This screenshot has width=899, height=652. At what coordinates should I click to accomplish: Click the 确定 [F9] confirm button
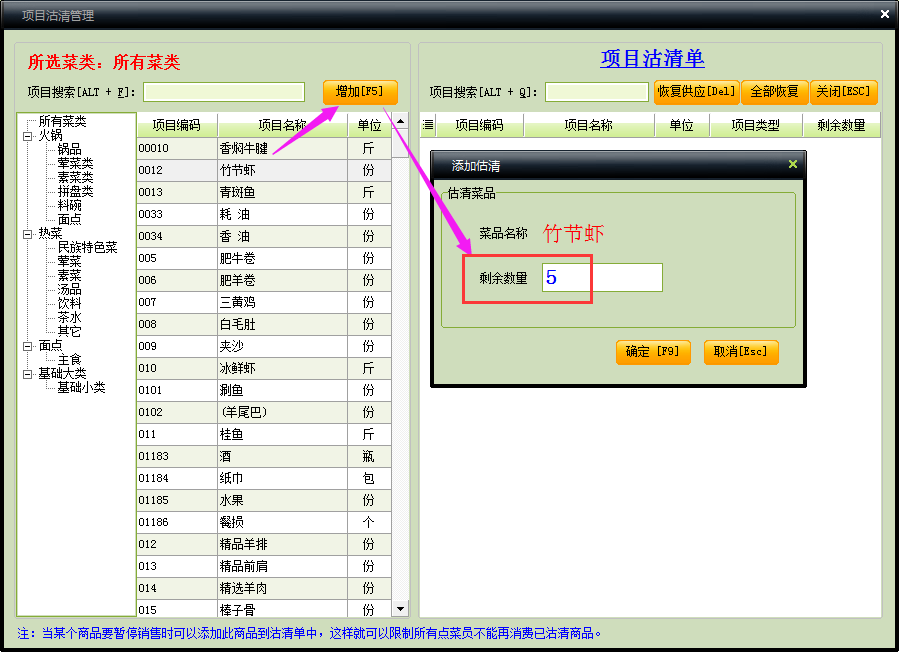tap(652, 352)
